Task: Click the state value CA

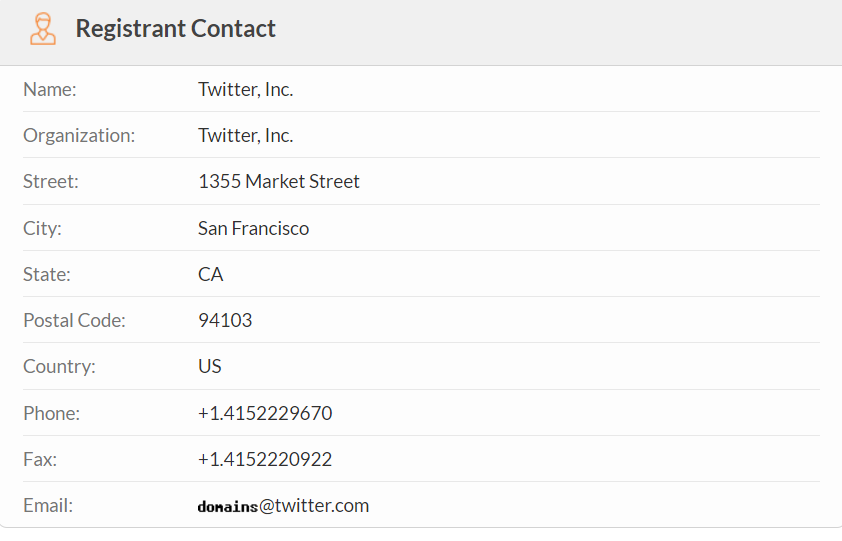Action: (x=210, y=274)
